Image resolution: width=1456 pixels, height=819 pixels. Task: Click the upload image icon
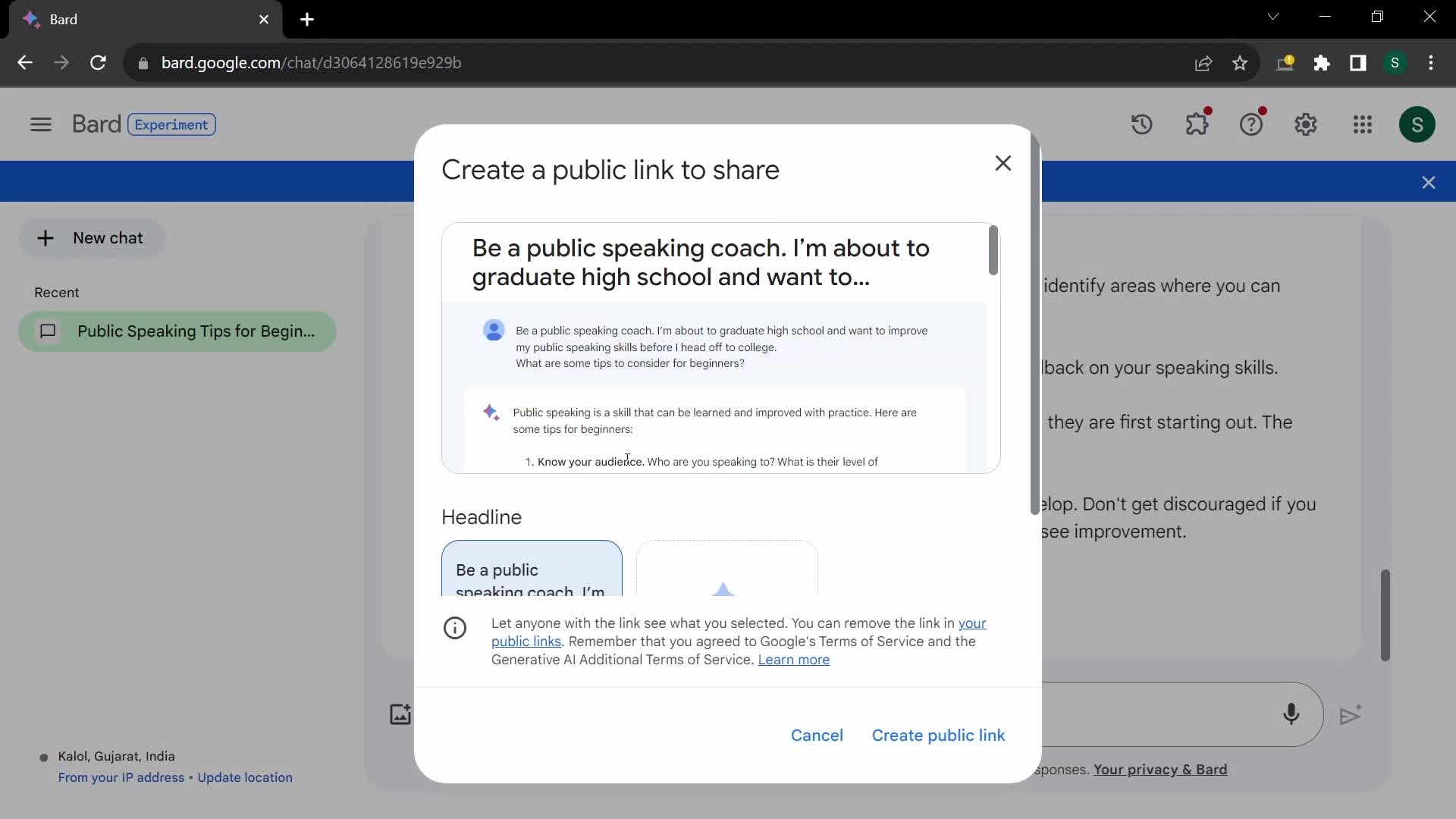point(400,714)
